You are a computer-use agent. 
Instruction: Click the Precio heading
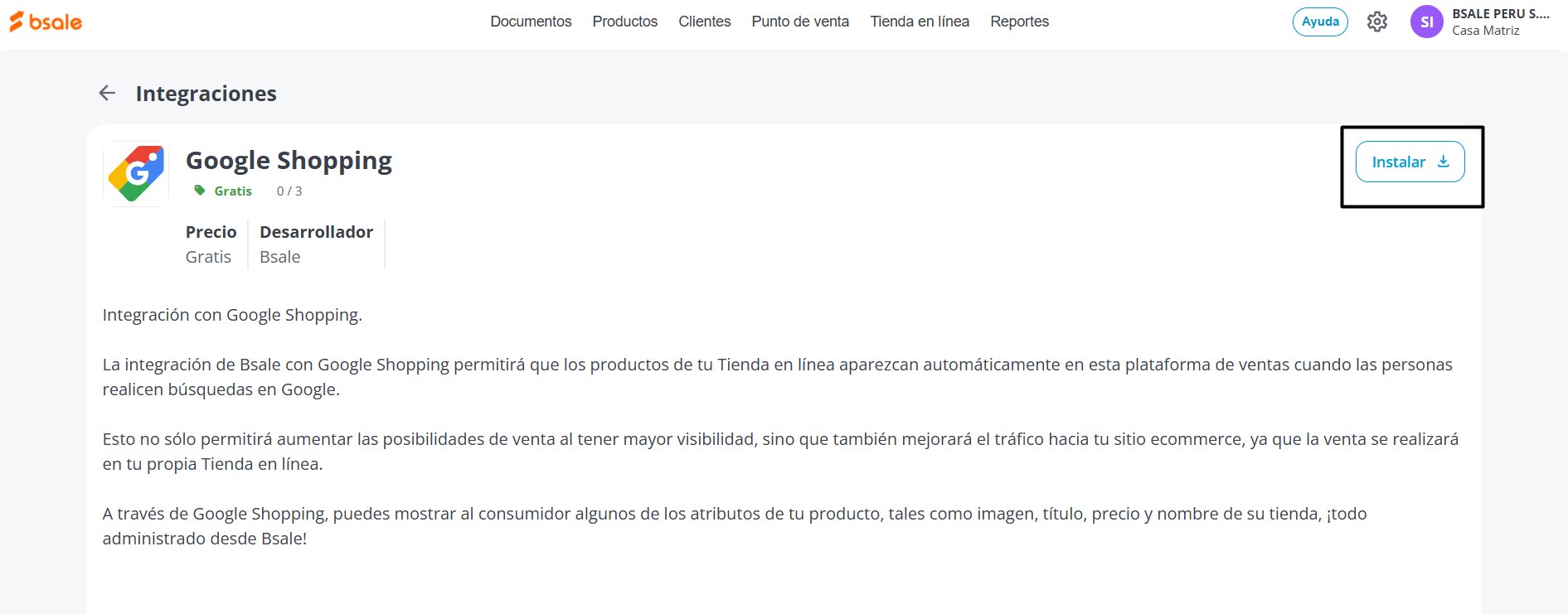pyautogui.click(x=211, y=232)
